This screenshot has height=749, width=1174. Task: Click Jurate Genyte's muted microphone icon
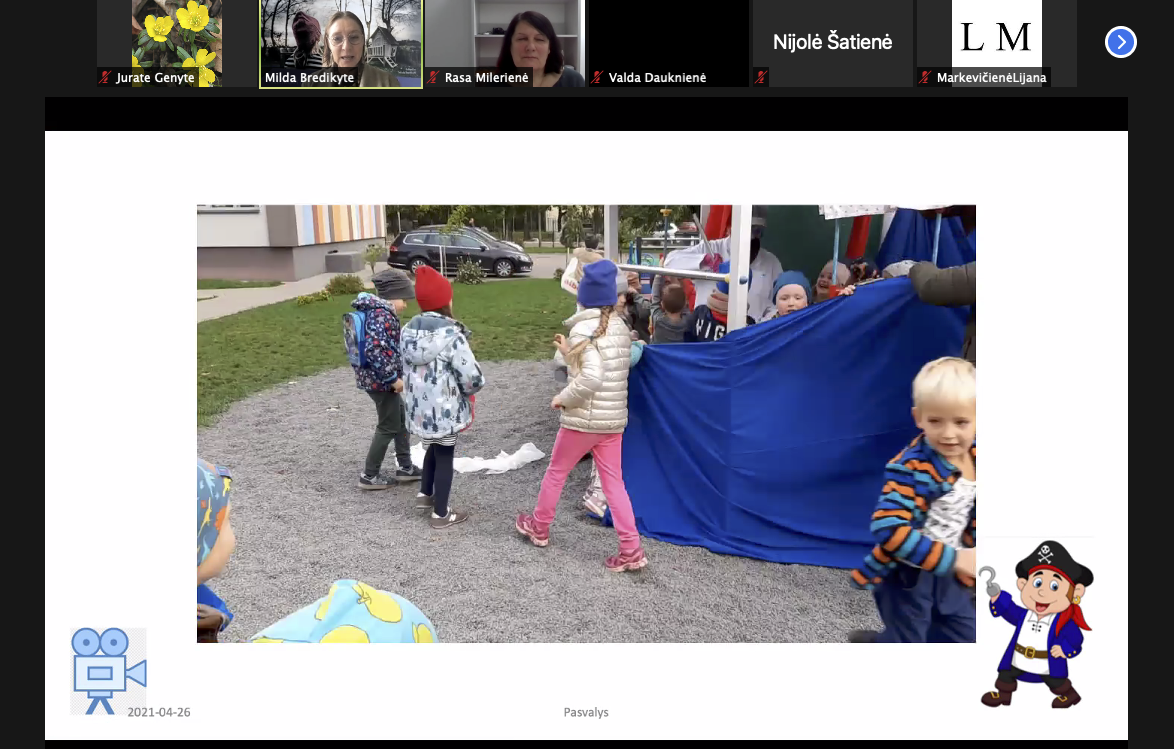point(106,77)
